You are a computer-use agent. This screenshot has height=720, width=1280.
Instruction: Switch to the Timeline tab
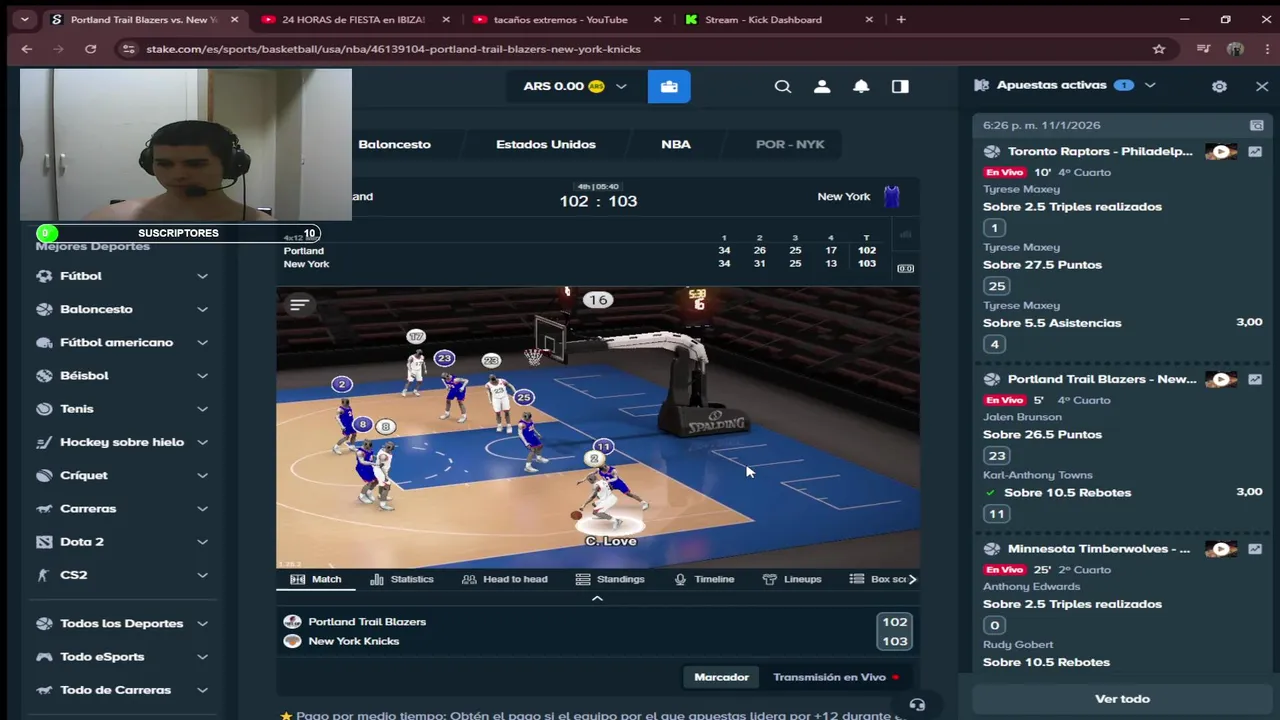[704, 579]
